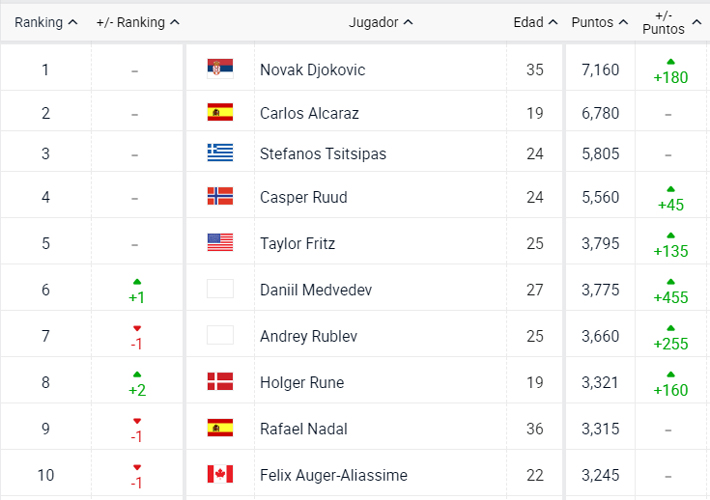Click the Canadian flag beside Felix Auger-Aliassime
Image resolution: width=710 pixels, height=500 pixels.
(220, 474)
